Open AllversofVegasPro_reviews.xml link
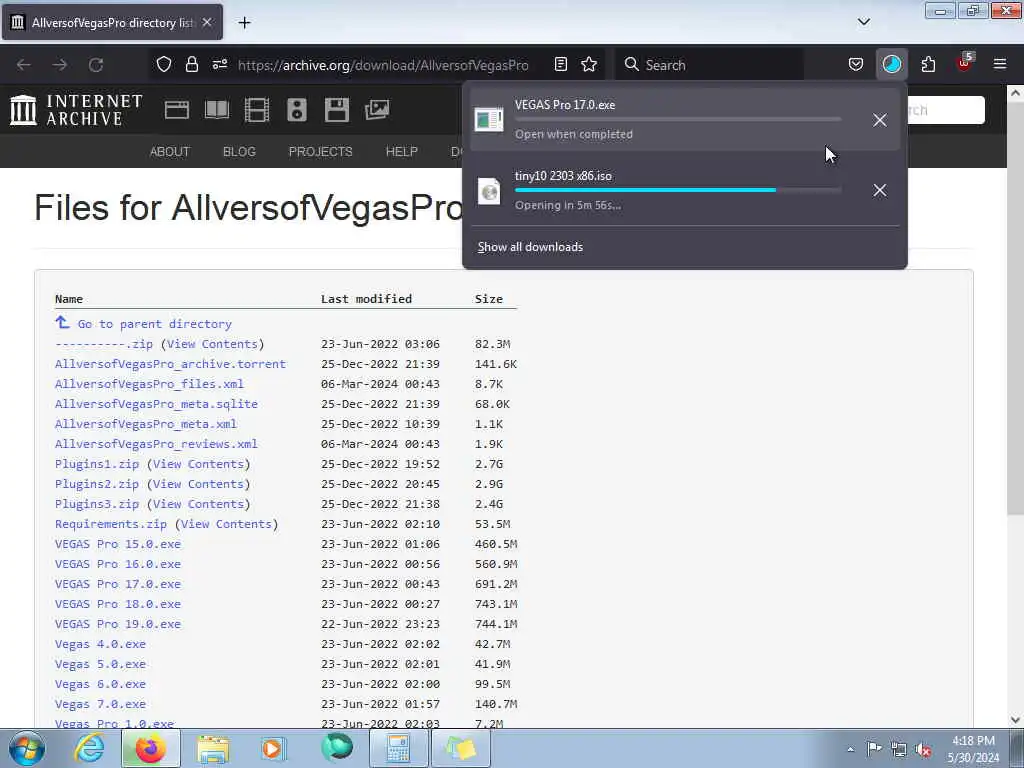Screen dimensions: 1024x768 click(x=156, y=444)
